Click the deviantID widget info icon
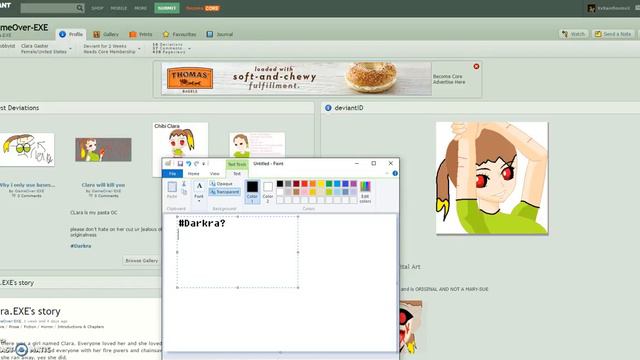This screenshot has width=640, height=360. click(328, 108)
